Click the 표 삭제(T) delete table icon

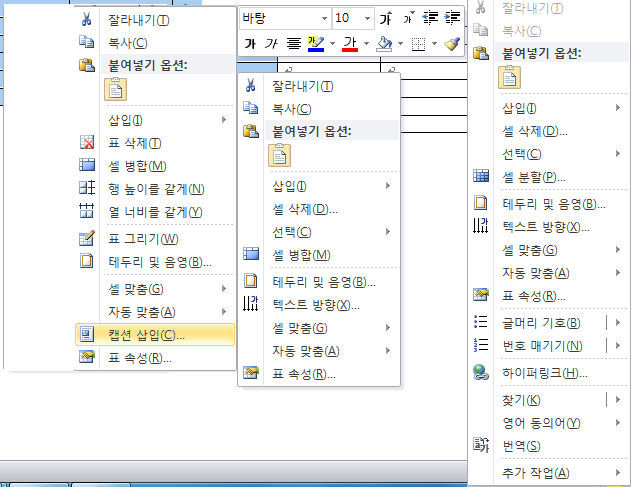coord(87,142)
